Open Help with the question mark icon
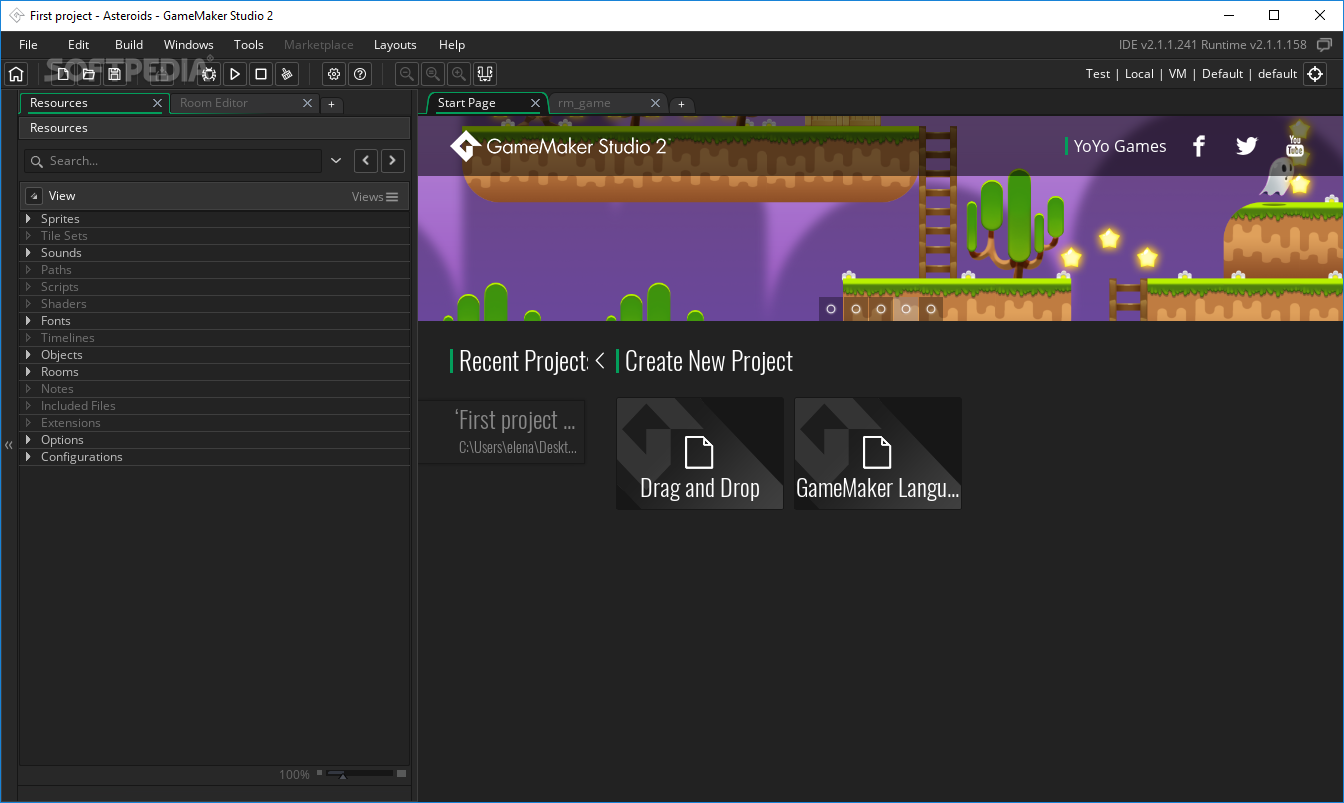The image size is (1344, 803). 360,74
